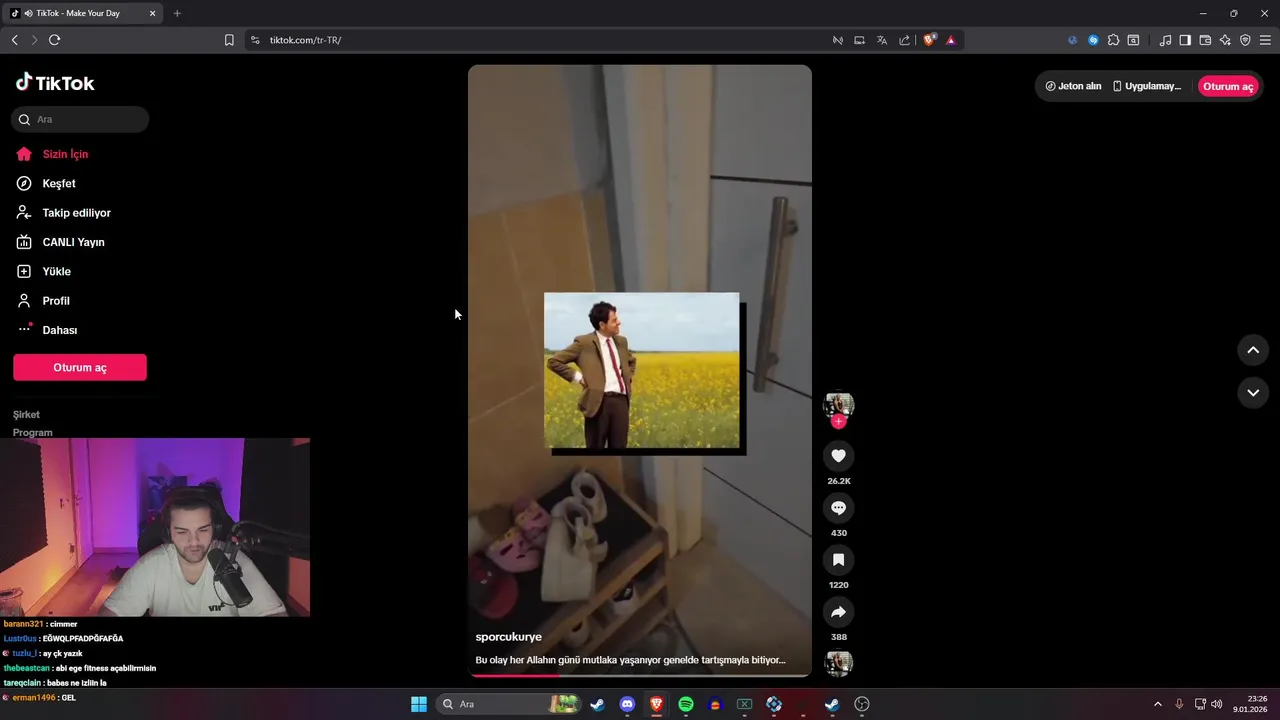Screen dimensions: 1280x720
Task: Toggle the browser sidebar panel
Action: (1185, 40)
